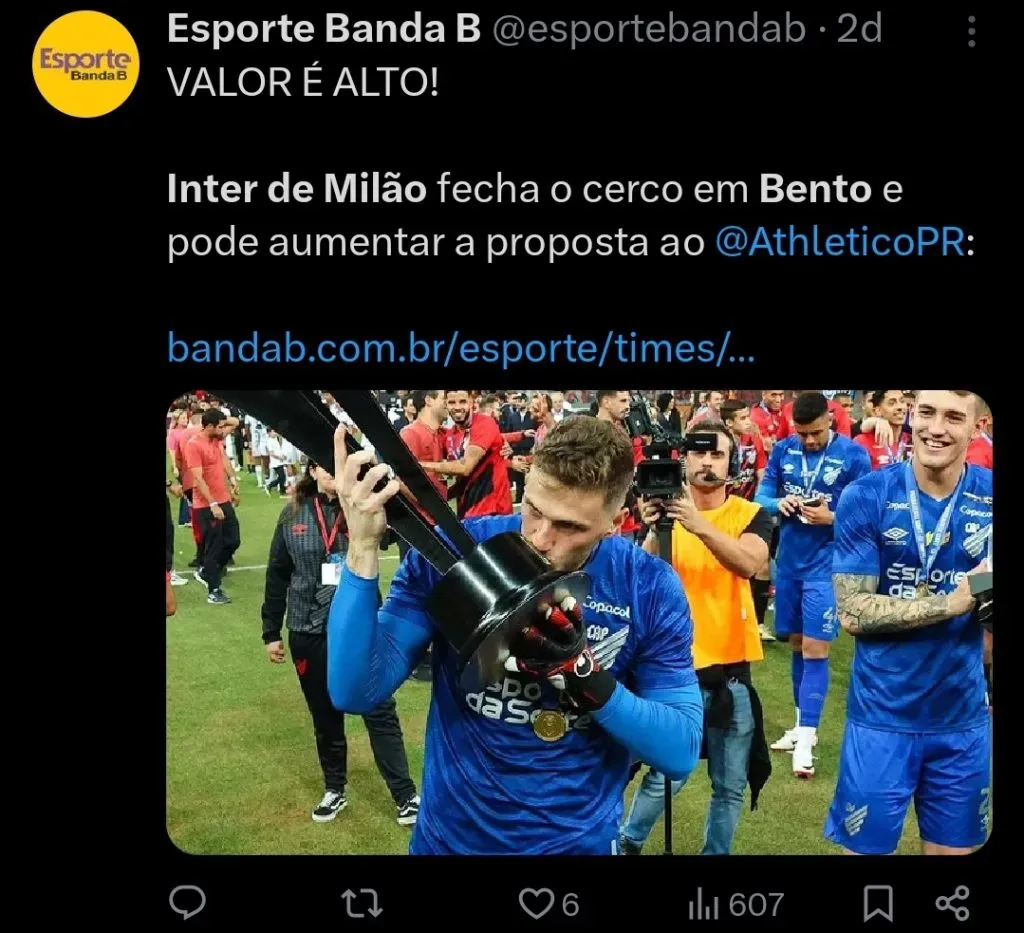The height and width of the screenshot is (933, 1024).
Task: Share the tweet using the share icon
Action: (953, 904)
